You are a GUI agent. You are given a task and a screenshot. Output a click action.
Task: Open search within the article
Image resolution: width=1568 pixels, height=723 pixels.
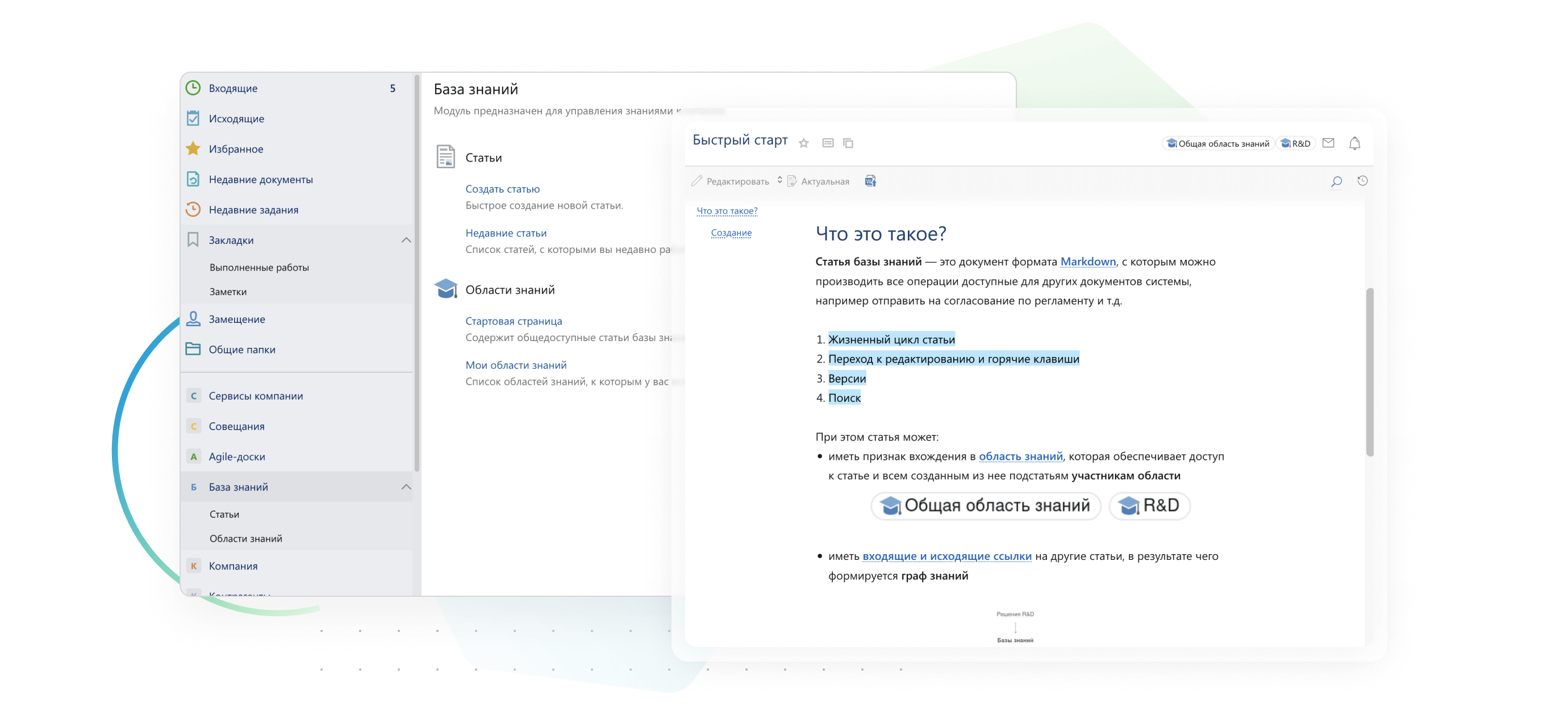[1336, 181]
